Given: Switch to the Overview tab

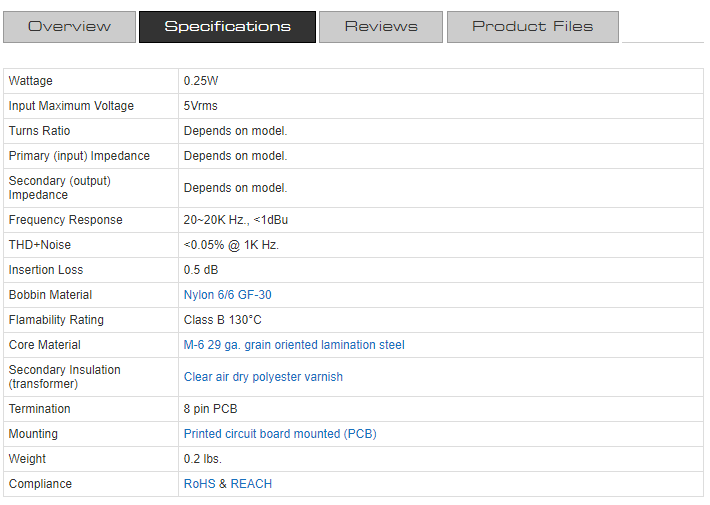Looking at the screenshot, I should click(69, 27).
